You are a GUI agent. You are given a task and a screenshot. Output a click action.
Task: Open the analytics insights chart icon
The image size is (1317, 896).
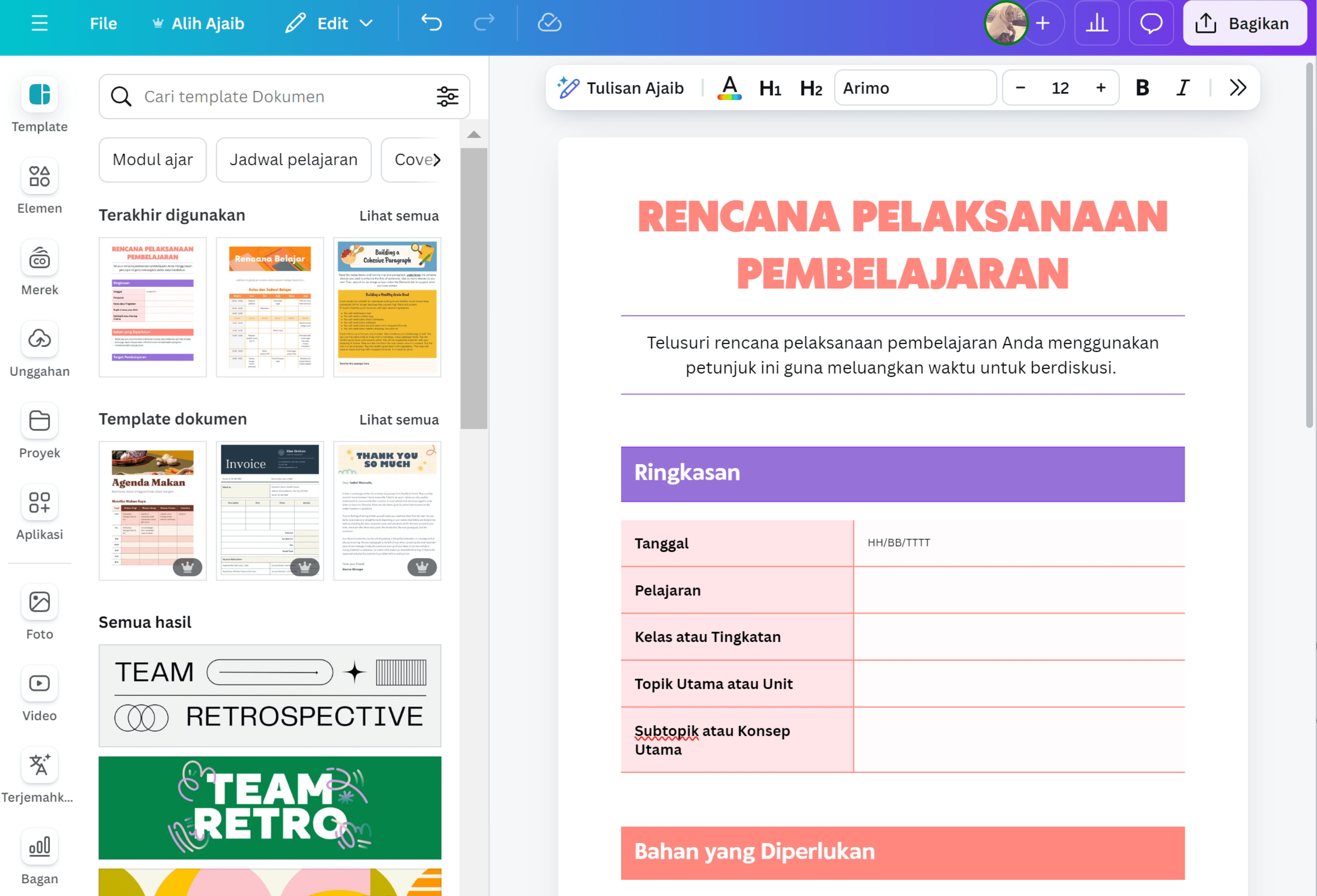point(1097,23)
